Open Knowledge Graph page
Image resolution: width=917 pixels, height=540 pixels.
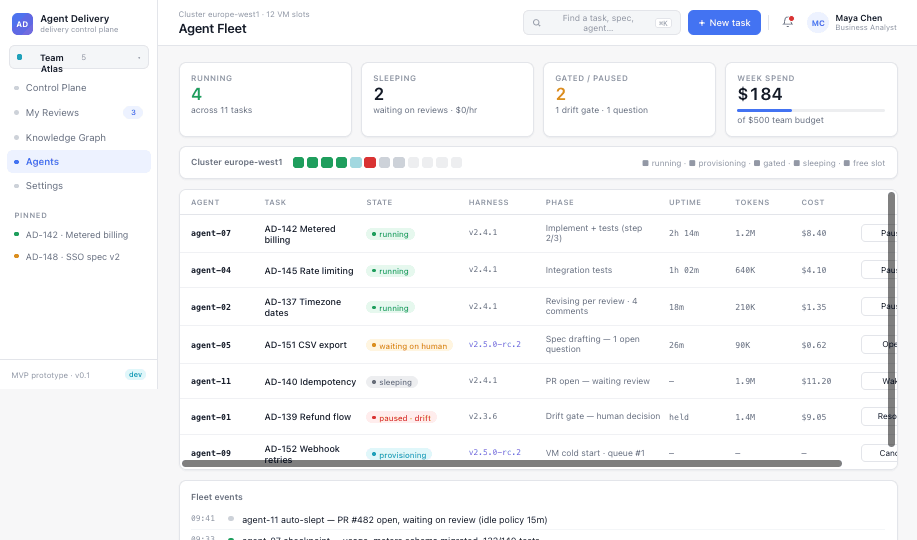[x=79, y=137]
